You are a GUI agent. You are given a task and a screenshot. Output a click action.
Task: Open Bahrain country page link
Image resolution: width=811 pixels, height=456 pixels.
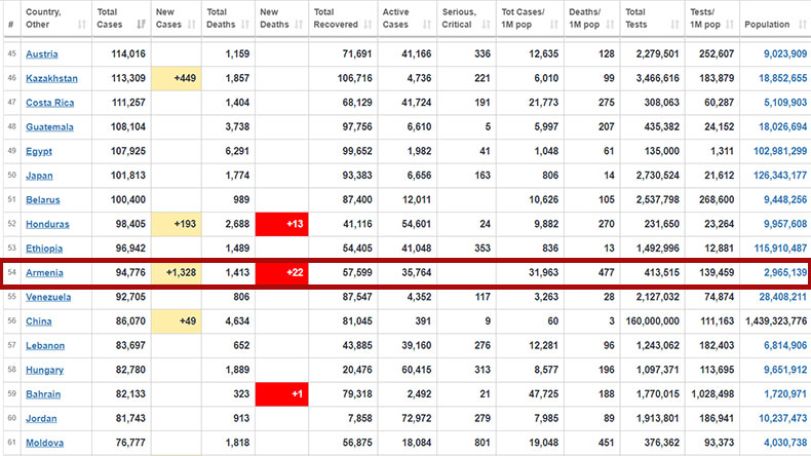pos(43,394)
